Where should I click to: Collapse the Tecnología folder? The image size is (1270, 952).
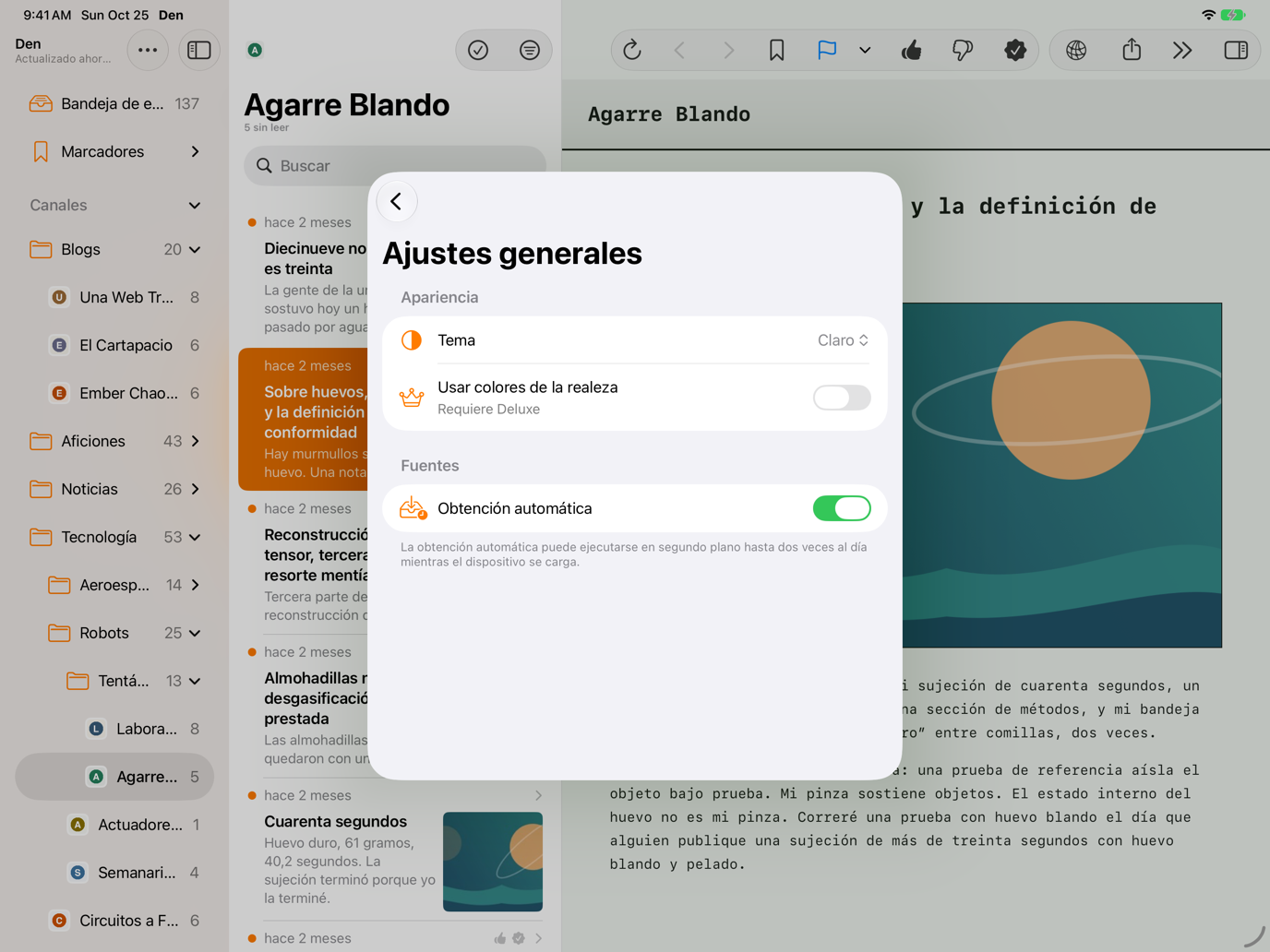[195, 537]
